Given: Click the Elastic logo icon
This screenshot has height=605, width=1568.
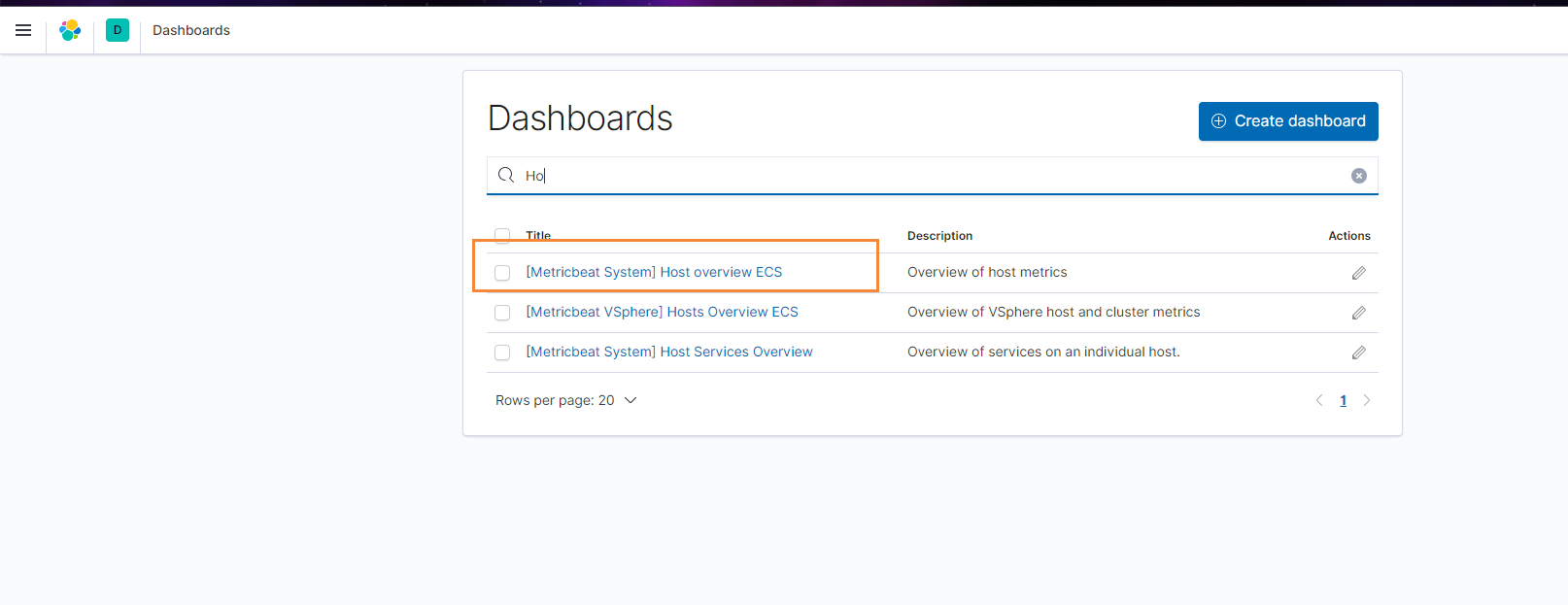Looking at the screenshot, I should click(x=70, y=30).
